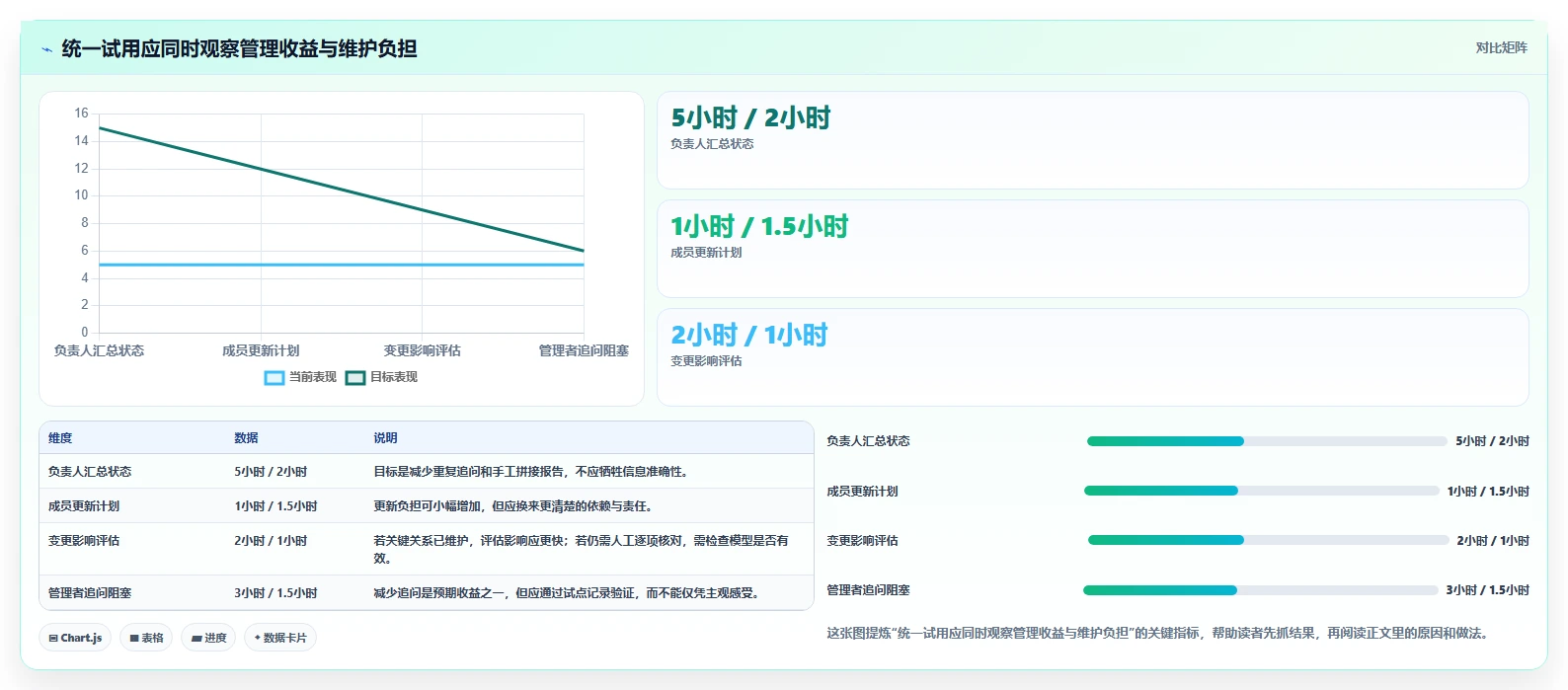
Task: Click the description starting 若关键关系已维护
Action: (x=582, y=550)
